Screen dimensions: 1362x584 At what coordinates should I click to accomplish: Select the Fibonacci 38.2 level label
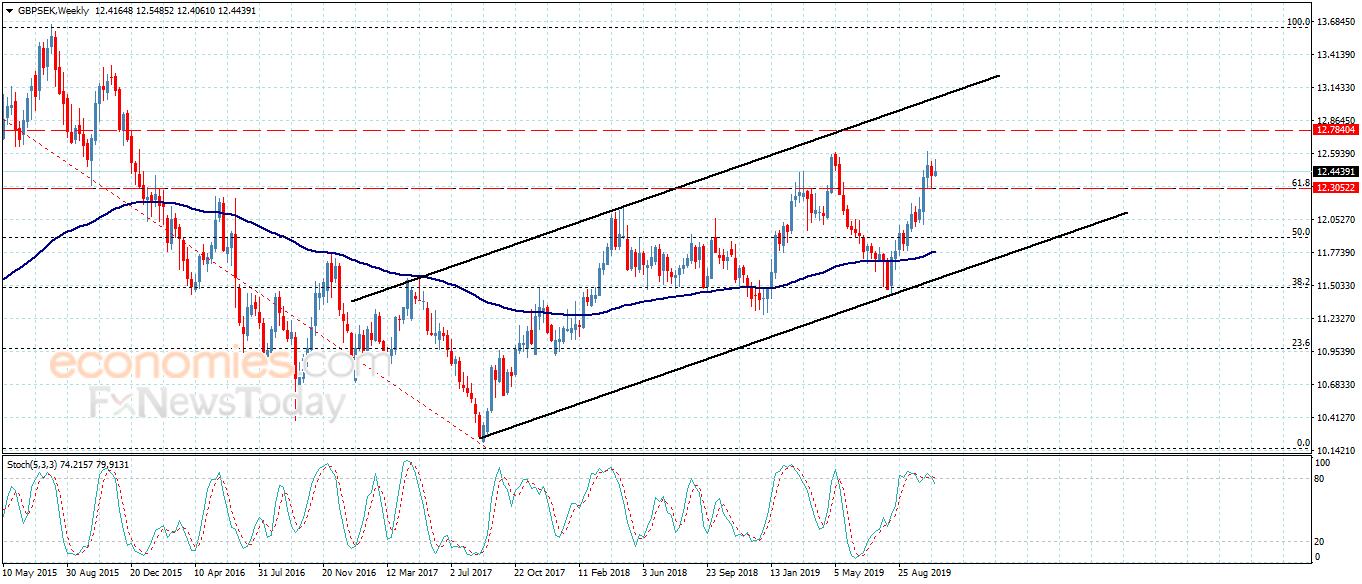click(x=1301, y=282)
